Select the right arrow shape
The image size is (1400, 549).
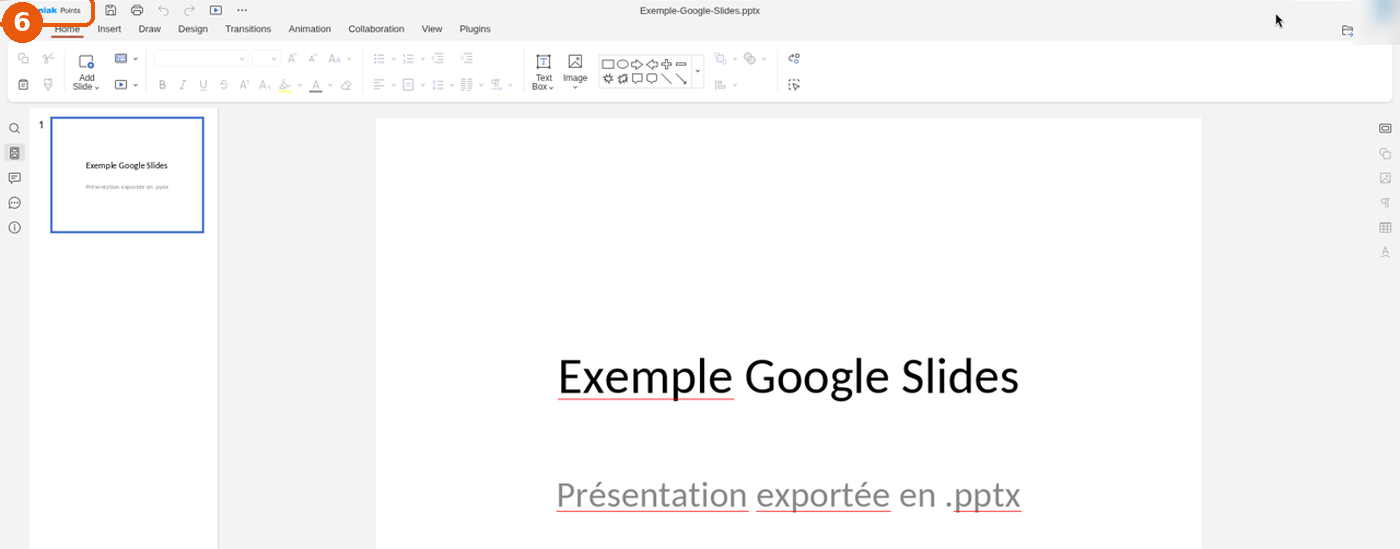[637, 64]
